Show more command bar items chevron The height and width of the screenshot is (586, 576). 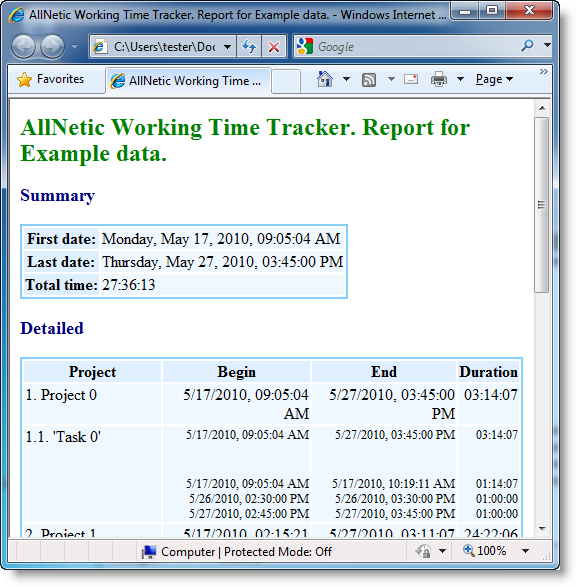pos(543,71)
